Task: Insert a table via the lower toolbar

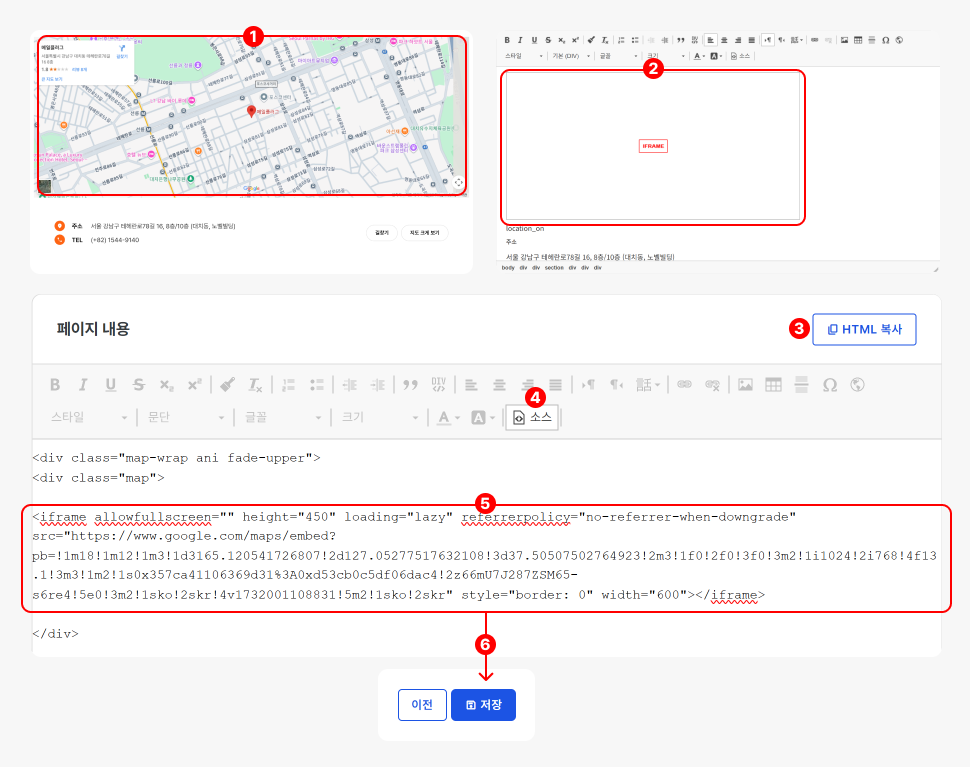Action: pos(773,385)
